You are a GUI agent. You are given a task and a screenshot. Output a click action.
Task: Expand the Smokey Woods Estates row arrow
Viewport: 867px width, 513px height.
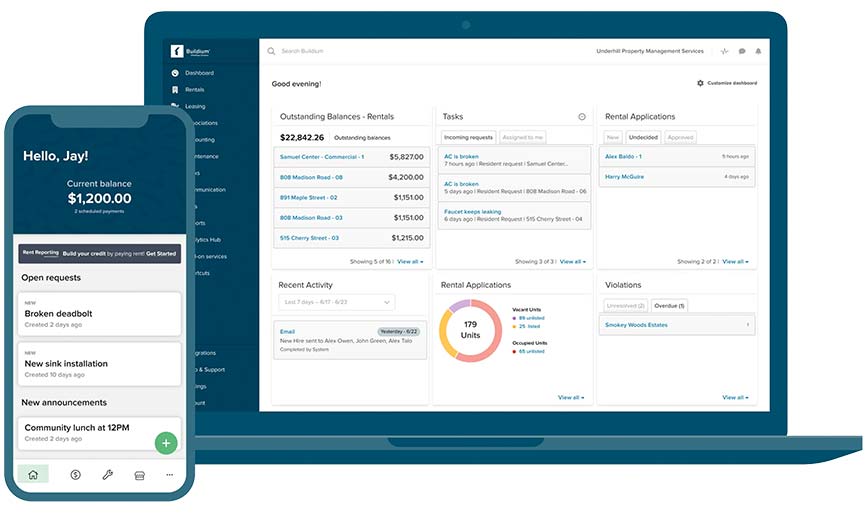coord(748,324)
